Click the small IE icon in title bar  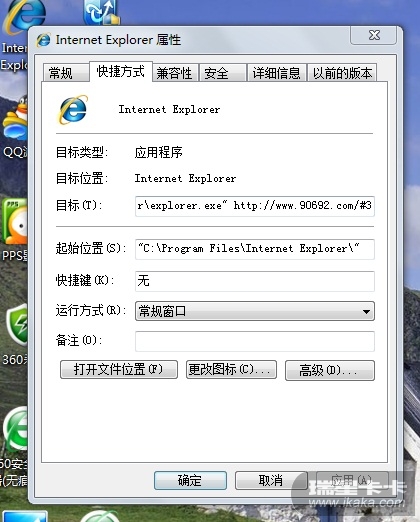[x=43, y=40]
